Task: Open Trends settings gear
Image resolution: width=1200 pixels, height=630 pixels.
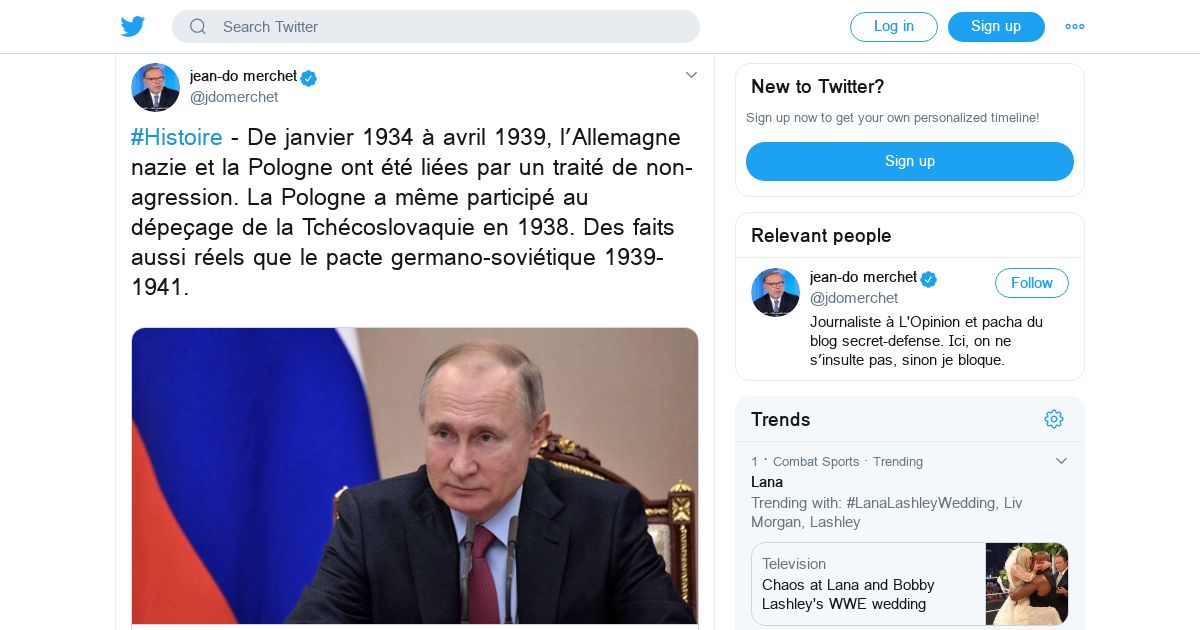Action: tap(1054, 419)
